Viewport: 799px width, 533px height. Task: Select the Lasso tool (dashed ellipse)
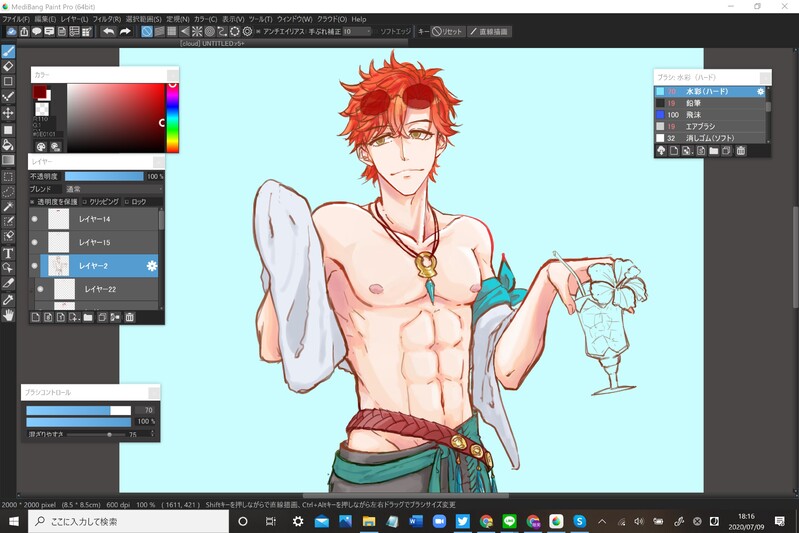point(8,192)
